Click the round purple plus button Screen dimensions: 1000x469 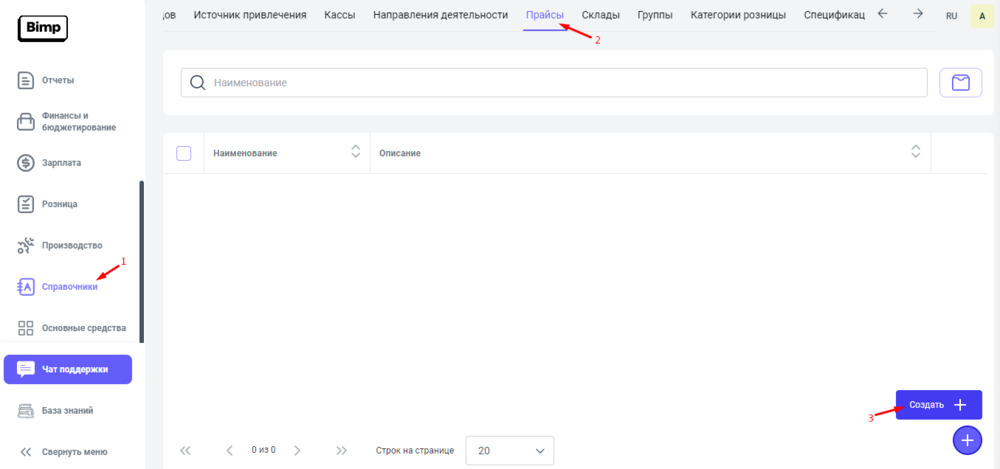tap(967, 439)
